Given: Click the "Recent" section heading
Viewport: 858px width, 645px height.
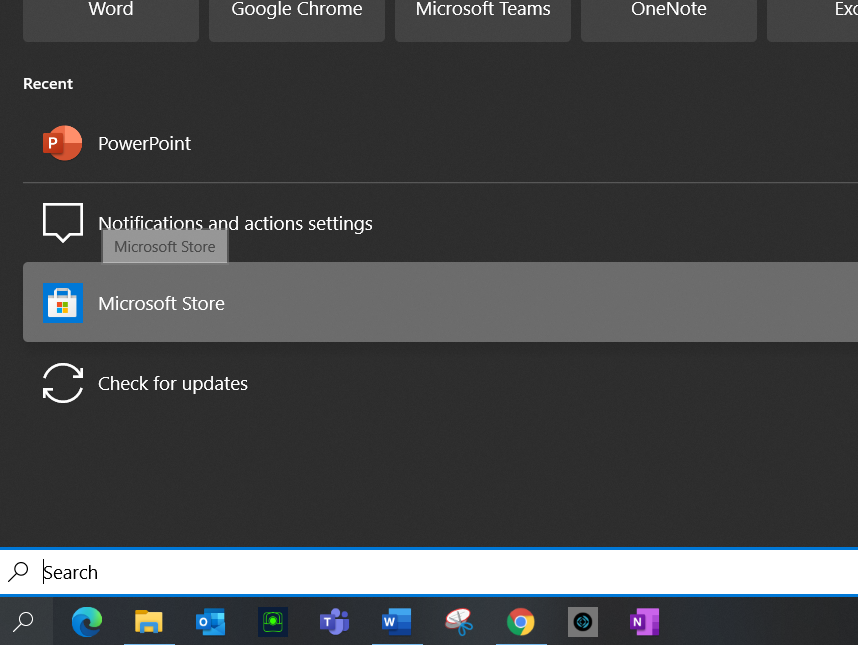Looking at the screenshot, I should (x=48, y=84).
